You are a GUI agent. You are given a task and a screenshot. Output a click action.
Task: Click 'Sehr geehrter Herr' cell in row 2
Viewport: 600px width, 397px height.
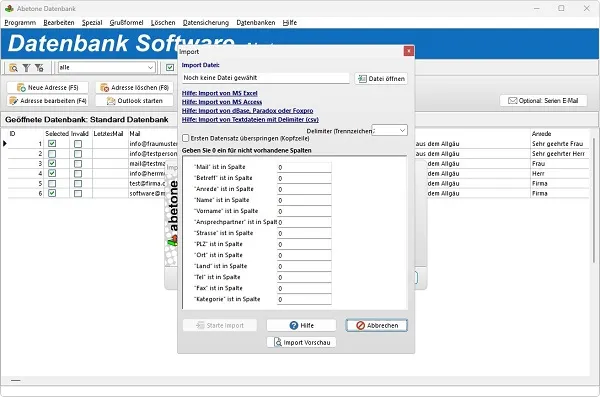[558, 154]
